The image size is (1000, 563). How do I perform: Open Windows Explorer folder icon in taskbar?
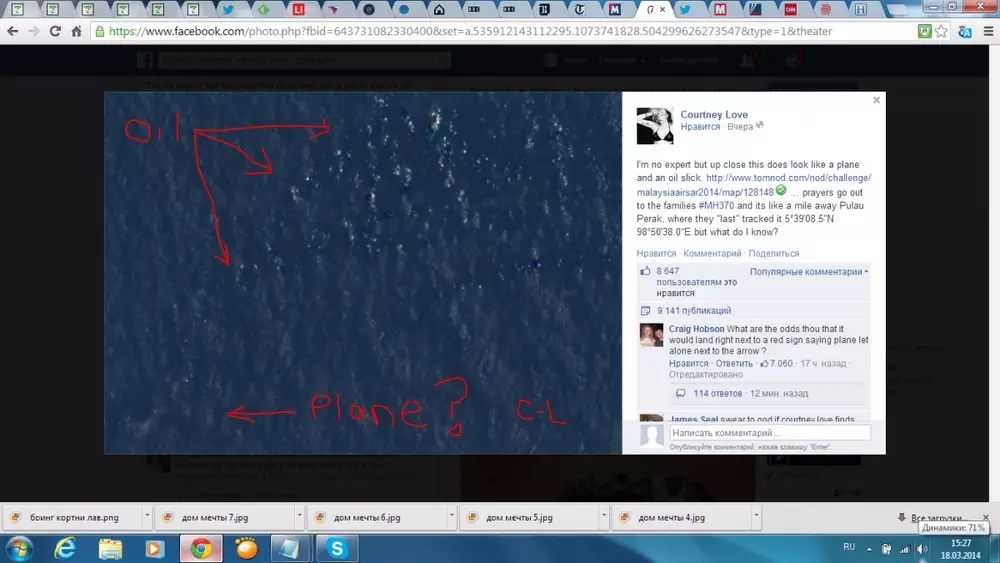coord(110,548)
